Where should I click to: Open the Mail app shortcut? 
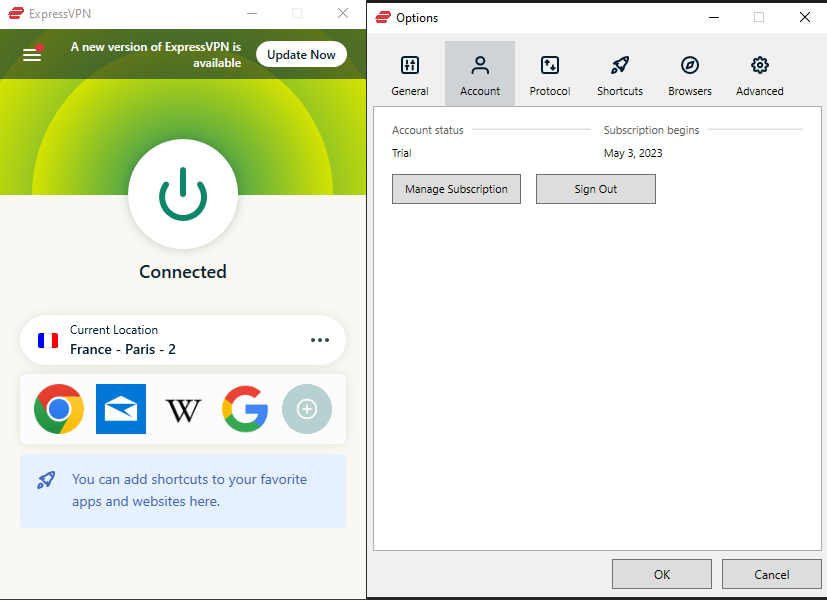coord(121,409)
